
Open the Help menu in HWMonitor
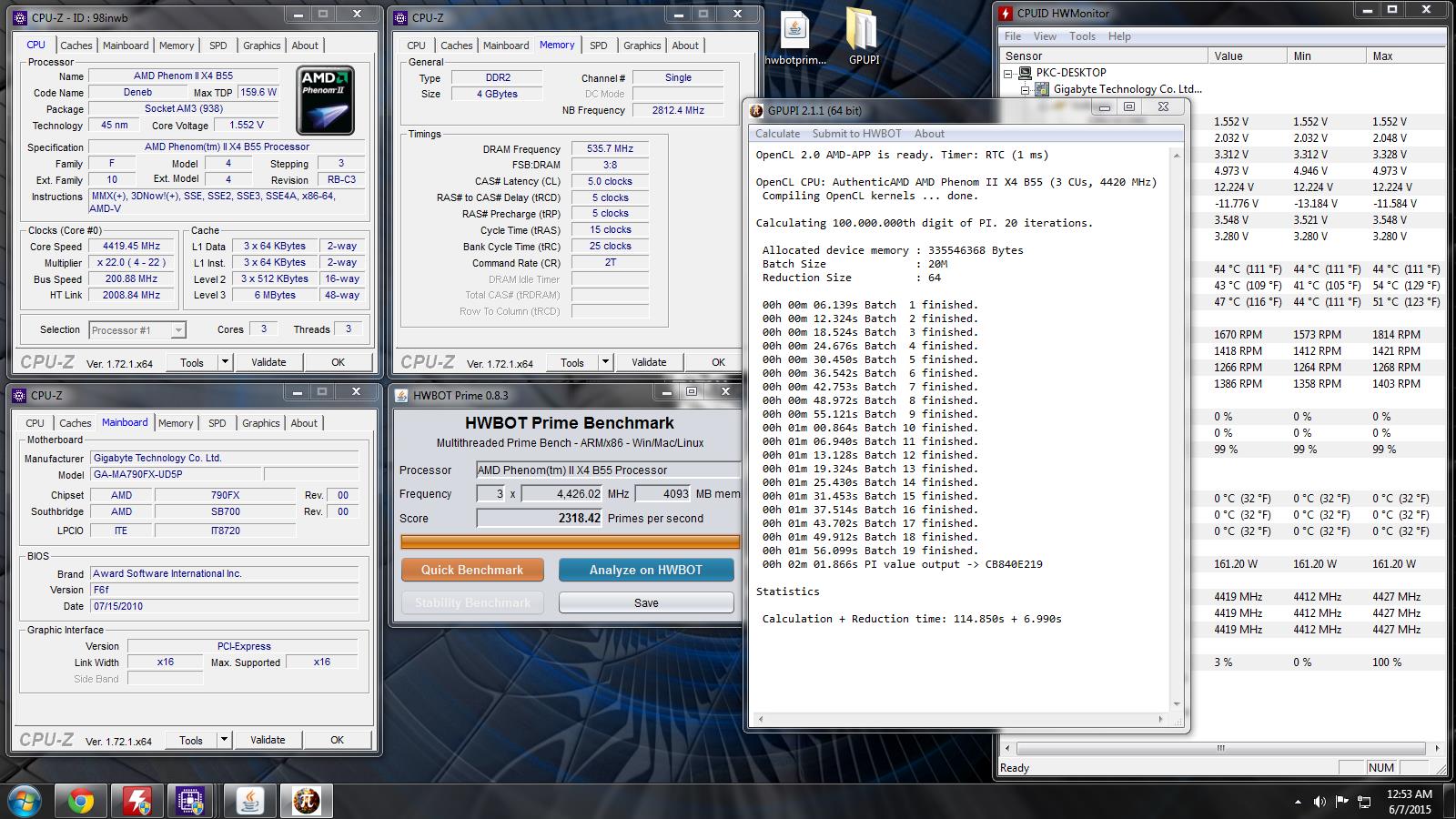click(x=1119, y=36)
